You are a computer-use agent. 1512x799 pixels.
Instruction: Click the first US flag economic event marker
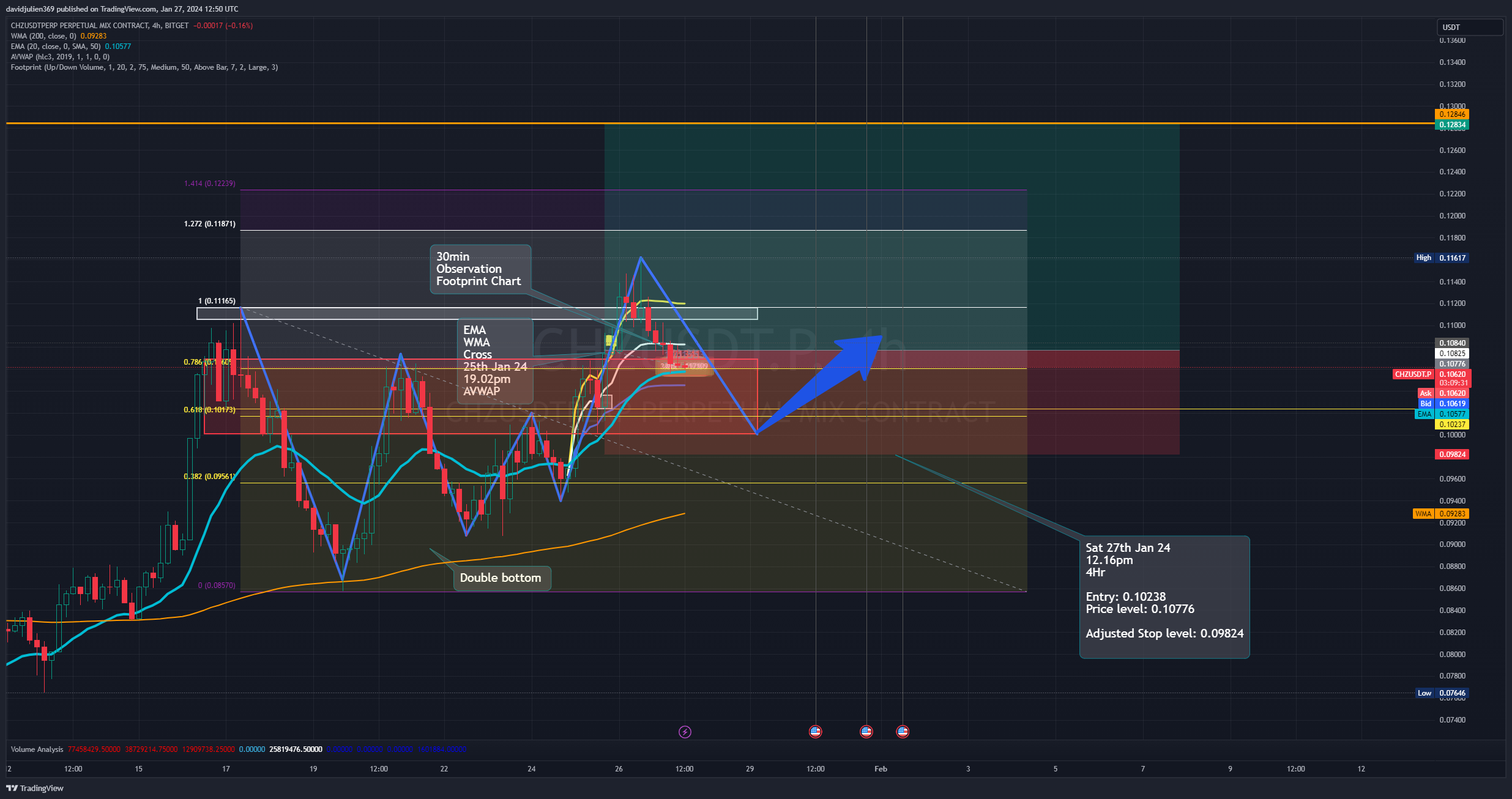[x=815, y=732]
